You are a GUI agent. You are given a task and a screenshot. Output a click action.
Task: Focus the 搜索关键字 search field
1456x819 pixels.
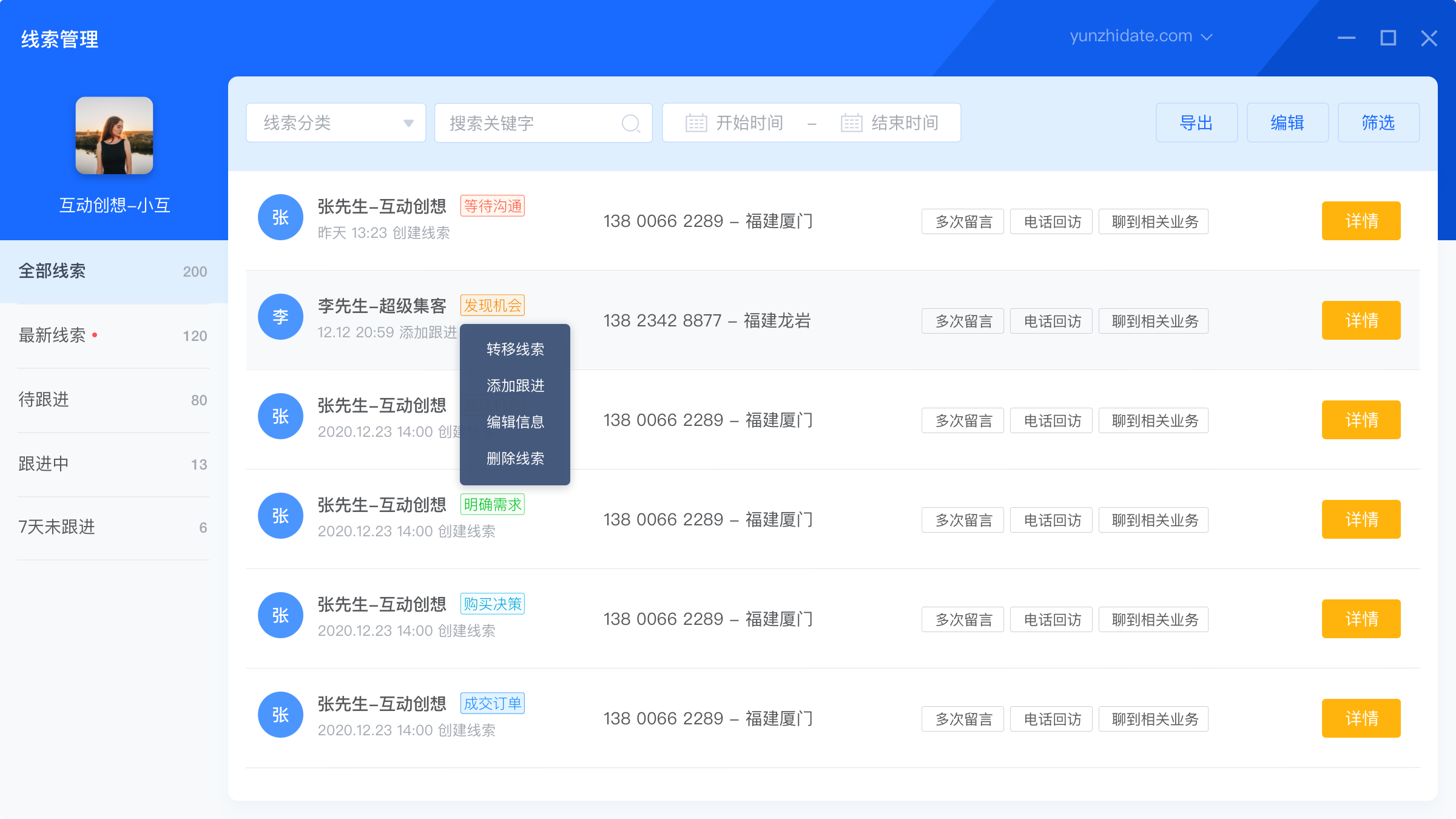(544, 123)
